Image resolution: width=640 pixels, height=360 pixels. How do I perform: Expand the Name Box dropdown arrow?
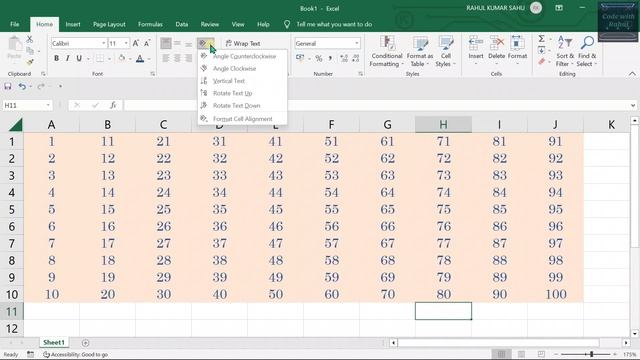[48, 105]
